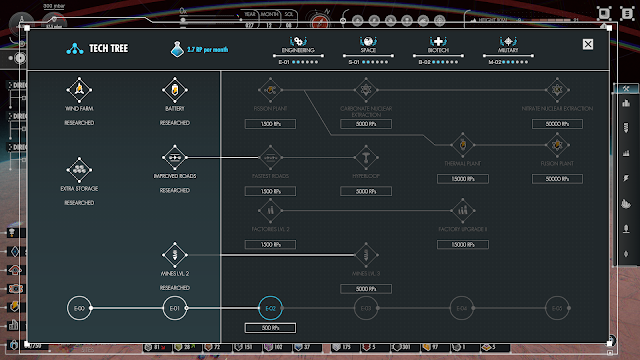Screen dimensions: 640x360
Task: Select the Fission Plant node
Action: pos(270,90)
